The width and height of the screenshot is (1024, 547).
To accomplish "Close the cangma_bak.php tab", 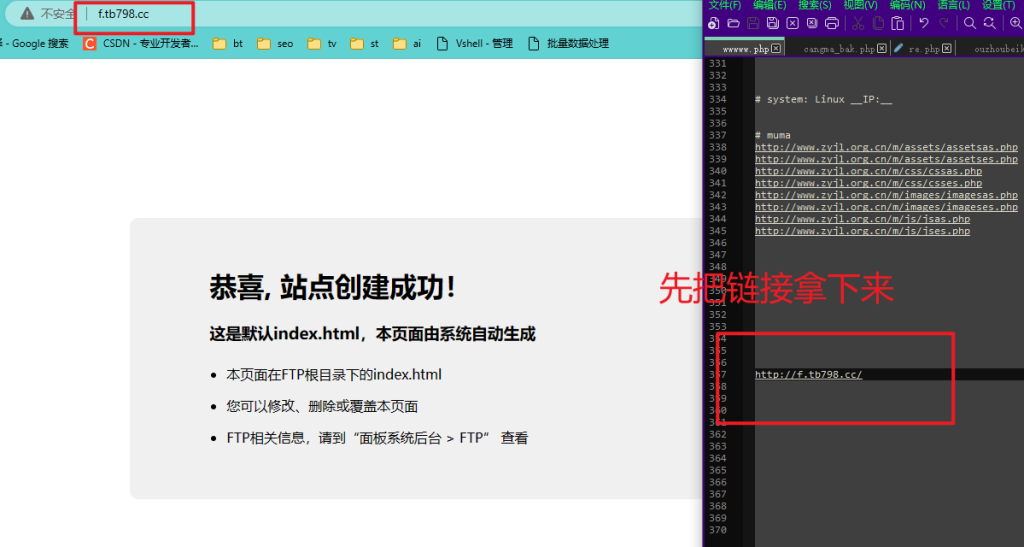I will click(x=882, y=48).
